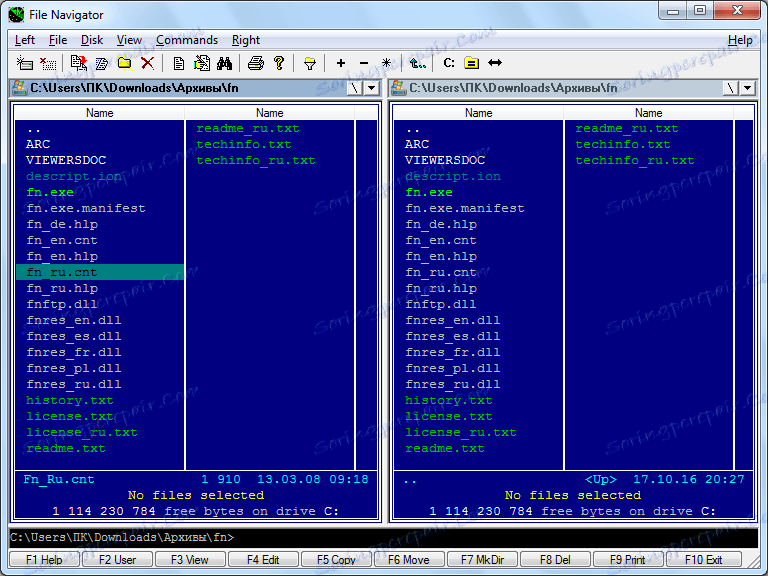
Task: Click the rename/move files toolbar icon
Action: pos(101,63)
